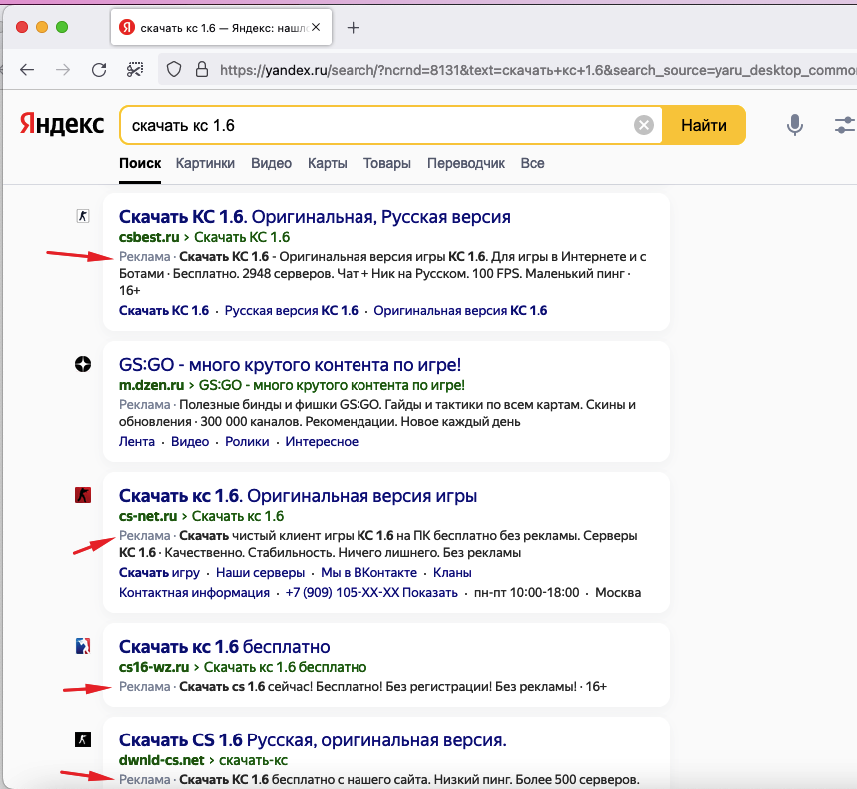The width and height of the screenshot is (857, 789).
Task: Open the Лента sitelink
Action: click(x=137, y=441)
